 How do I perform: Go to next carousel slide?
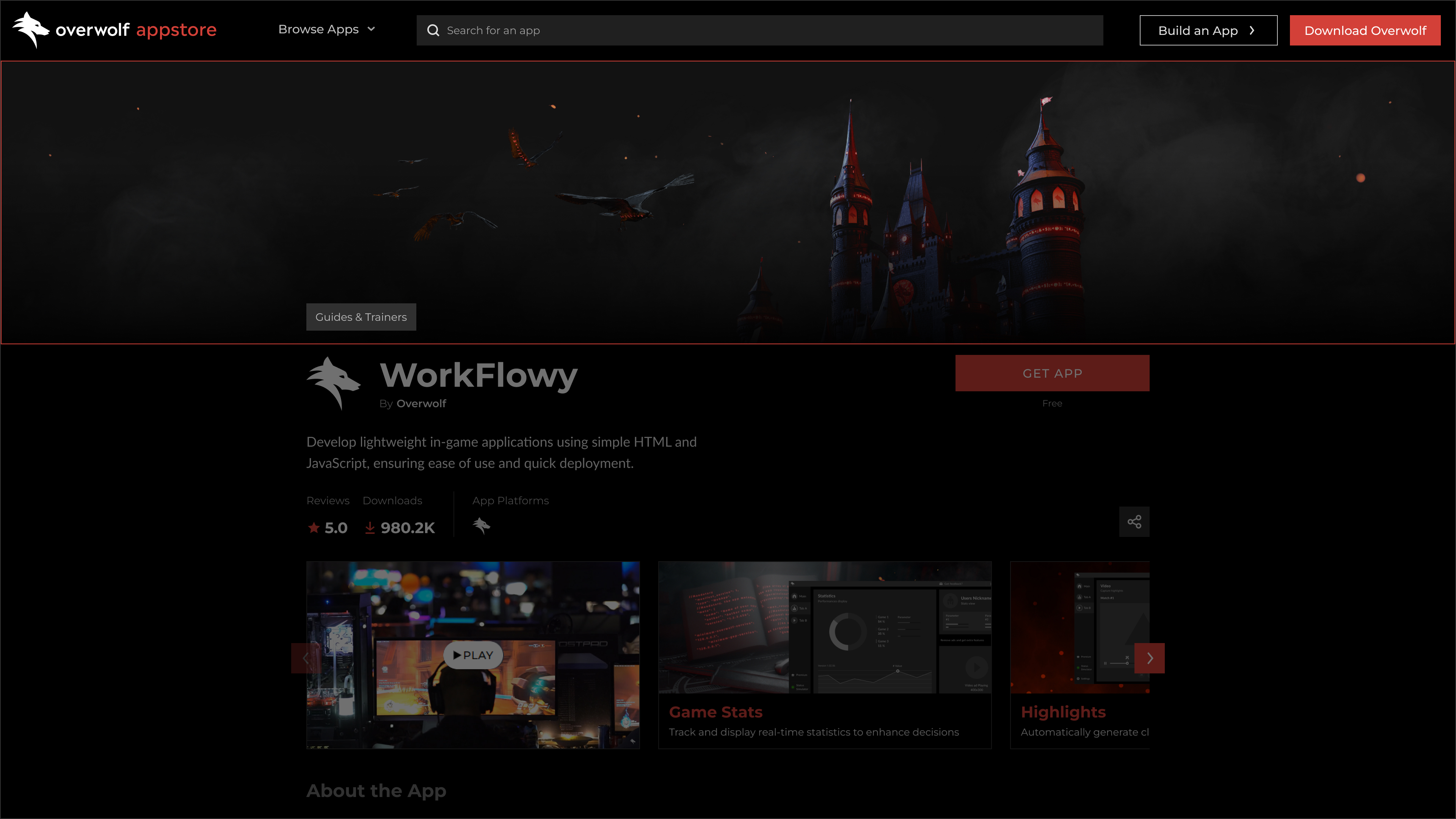[x=1150, y=658]
